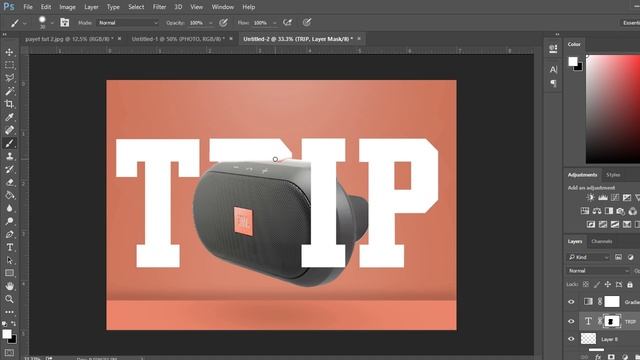Viewport: 640px width, 360px height.
Task: Open the brush Mode dropdown
Action: click(128, 23)
